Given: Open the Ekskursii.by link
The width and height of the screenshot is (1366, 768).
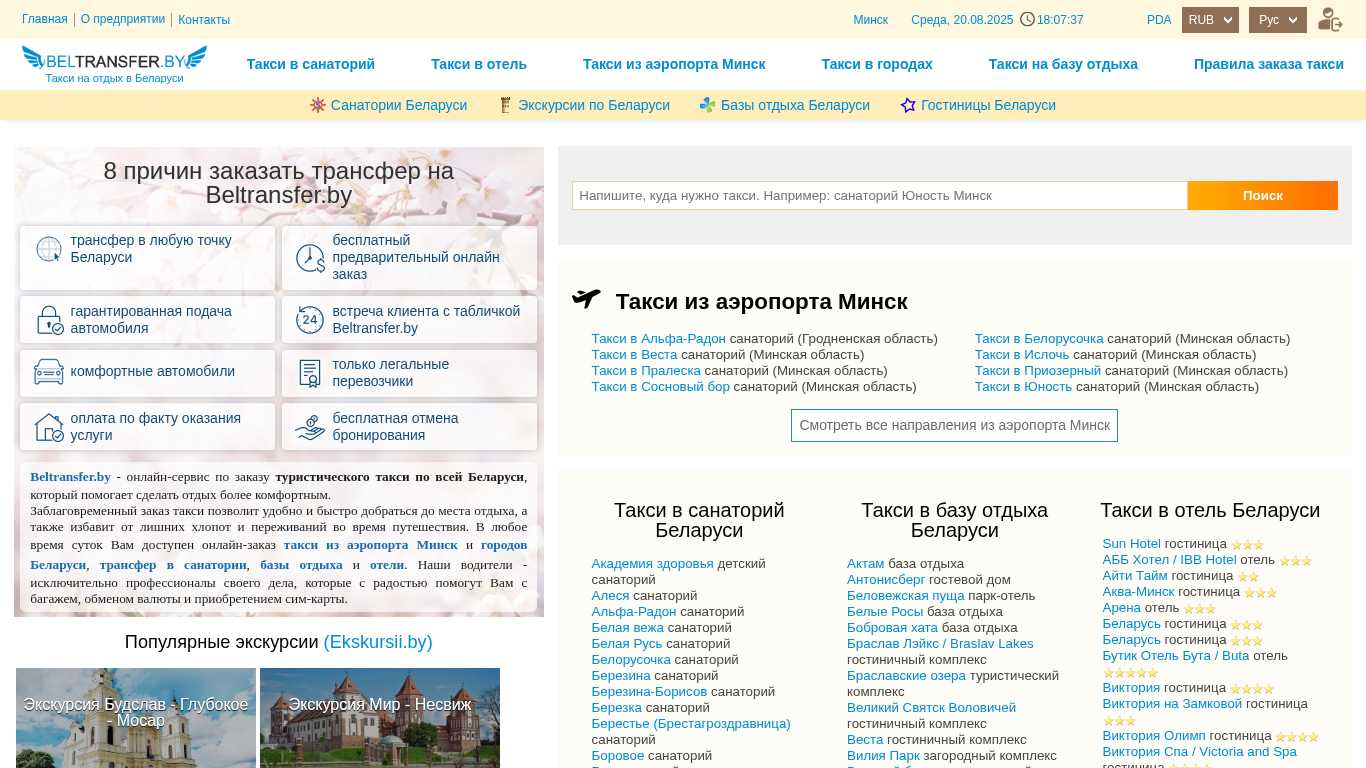Looking at the screenshot, I should point(378,642).
